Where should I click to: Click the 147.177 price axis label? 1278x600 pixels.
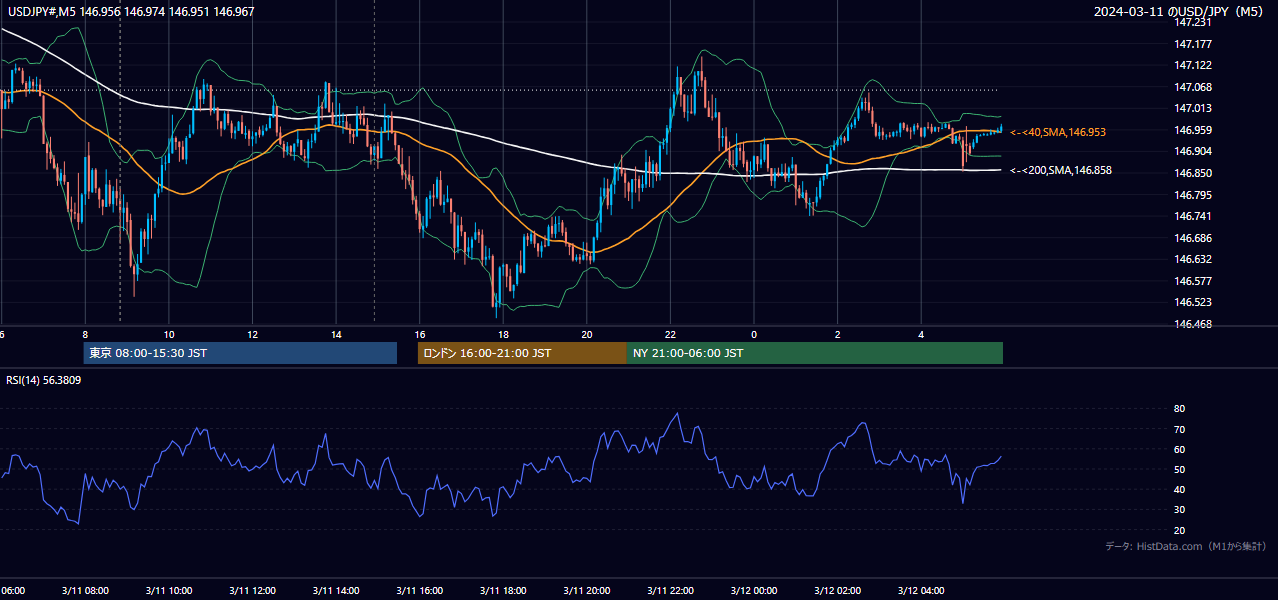click(1193, 44)
